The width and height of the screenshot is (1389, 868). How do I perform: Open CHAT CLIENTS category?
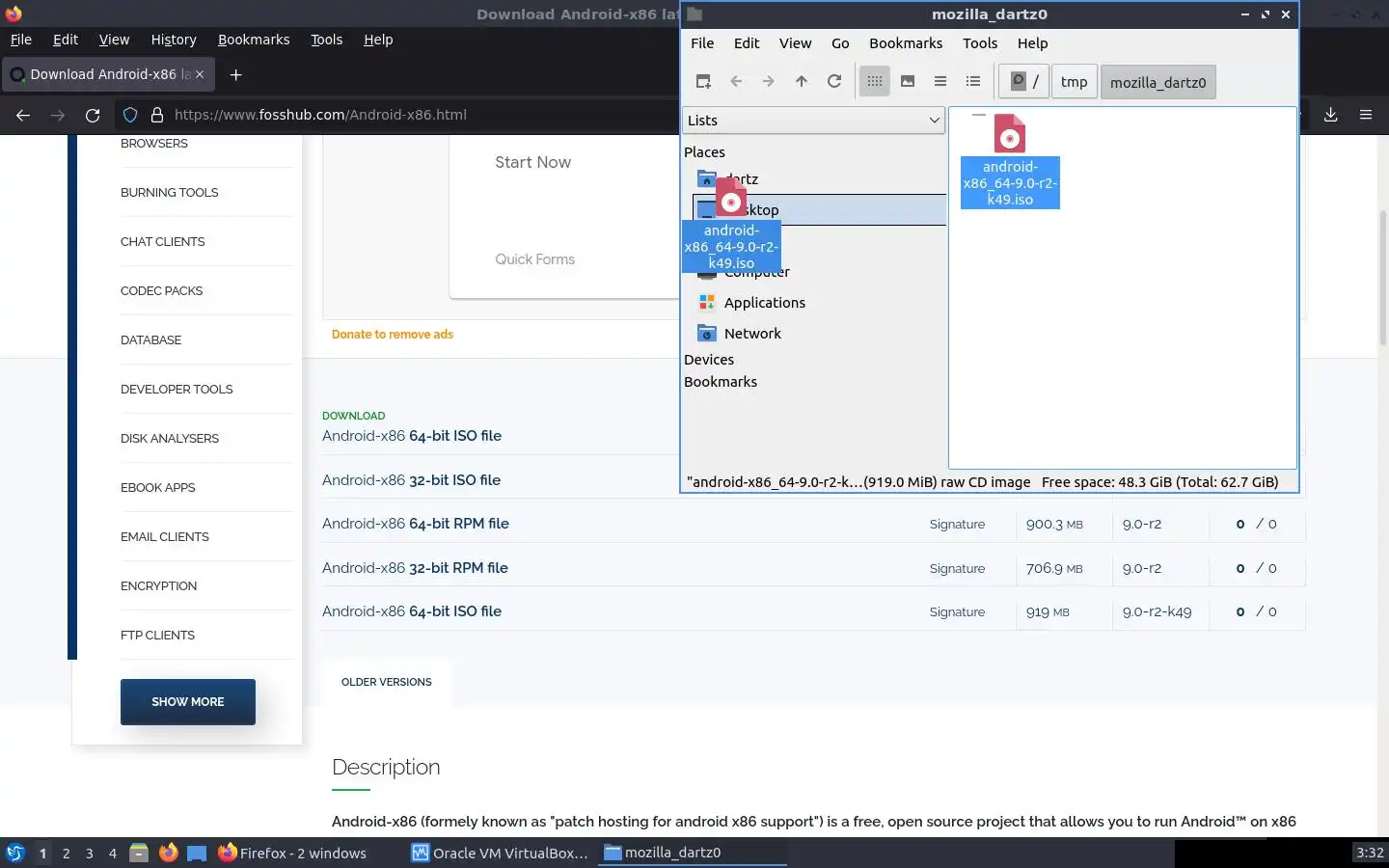(x=162, y=241)
